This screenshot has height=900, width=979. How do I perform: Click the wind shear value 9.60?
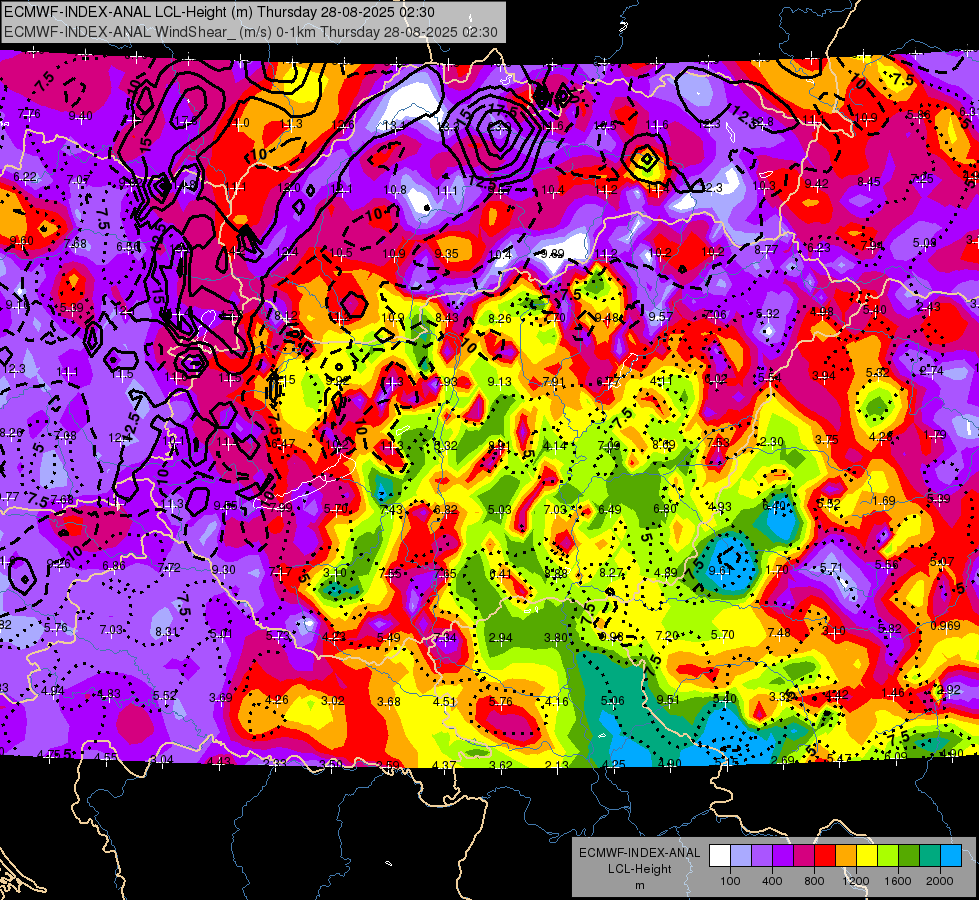click(x=22, y=240)
